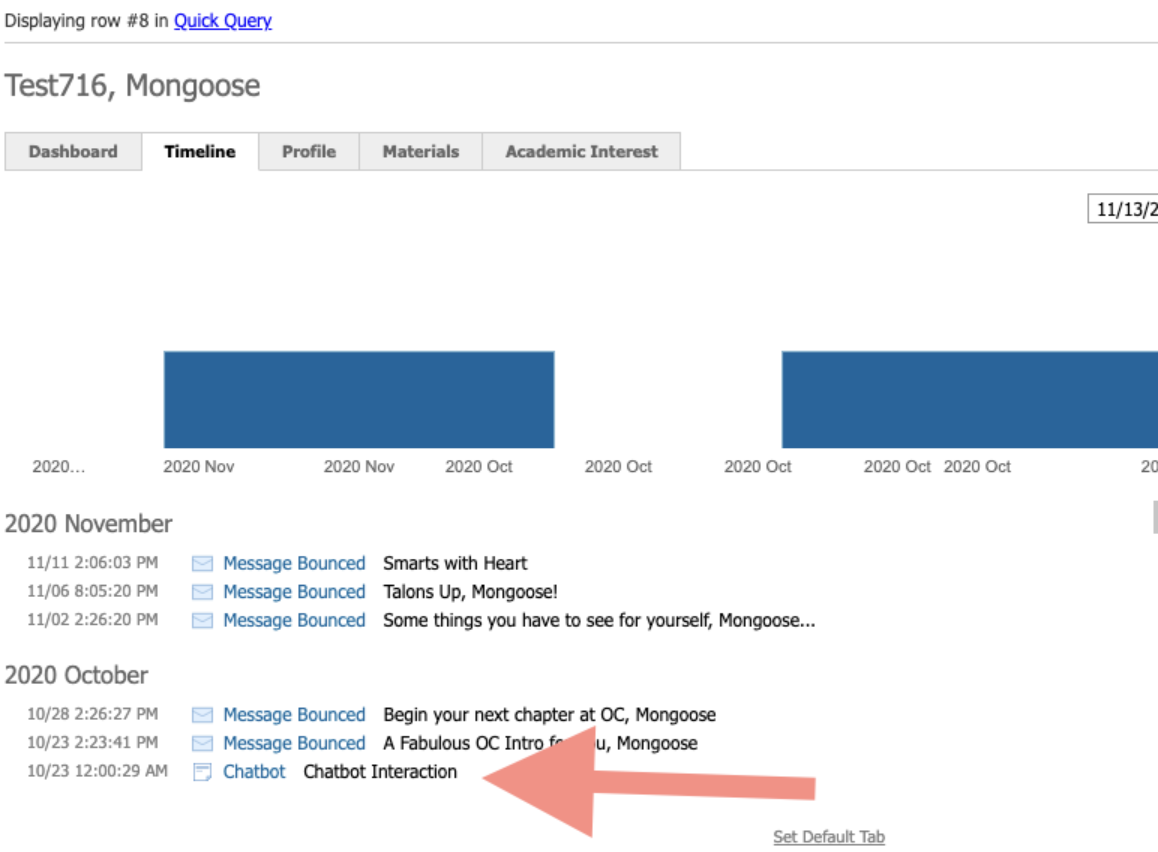Open the Quick Query link
This screenshot has height=852, width=1158.
point(222,21)
